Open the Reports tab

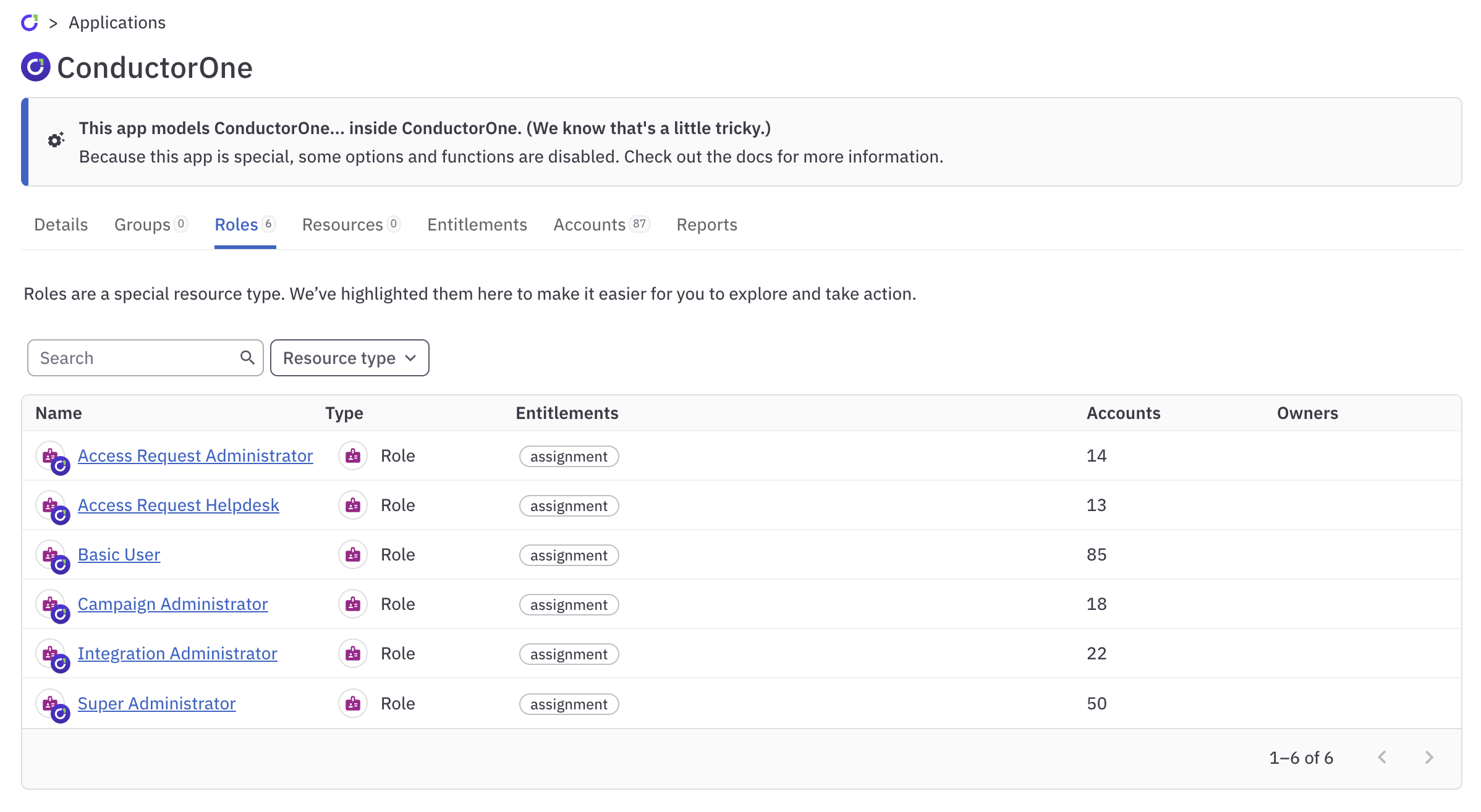[707, 224]
